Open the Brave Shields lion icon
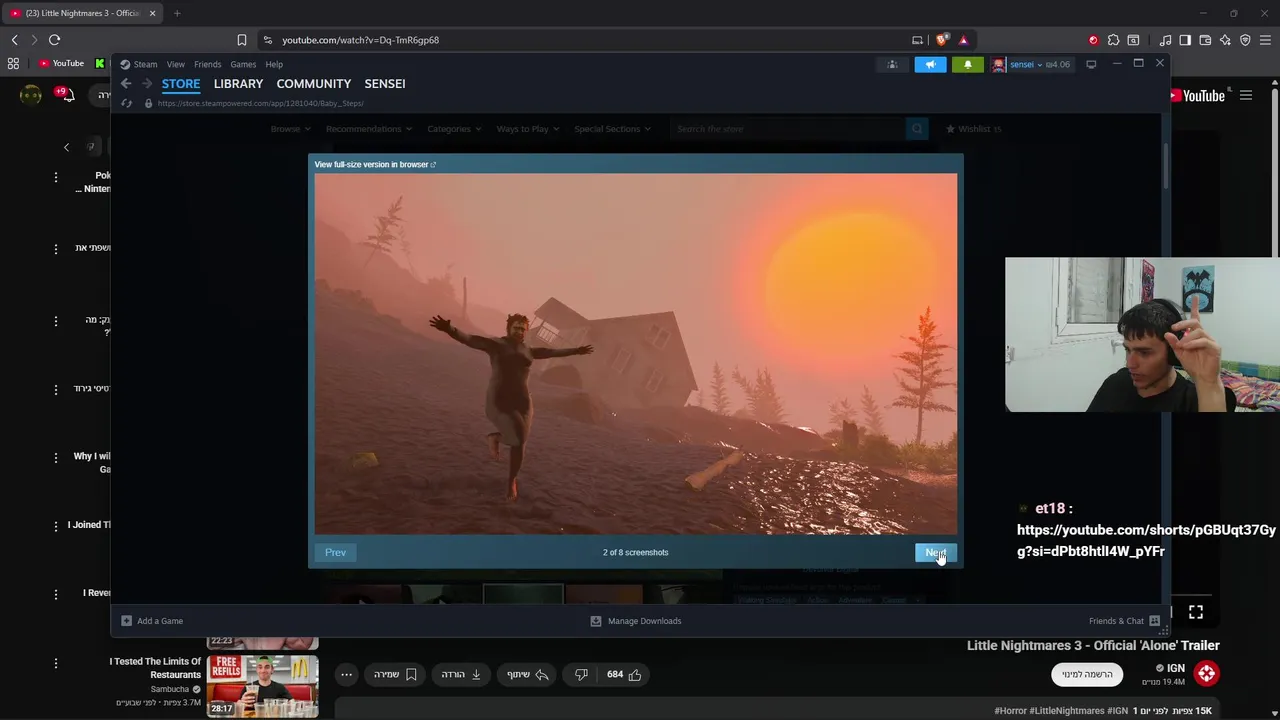The image size is (1280, 720). pyautogui.click(x=942, y=40)
